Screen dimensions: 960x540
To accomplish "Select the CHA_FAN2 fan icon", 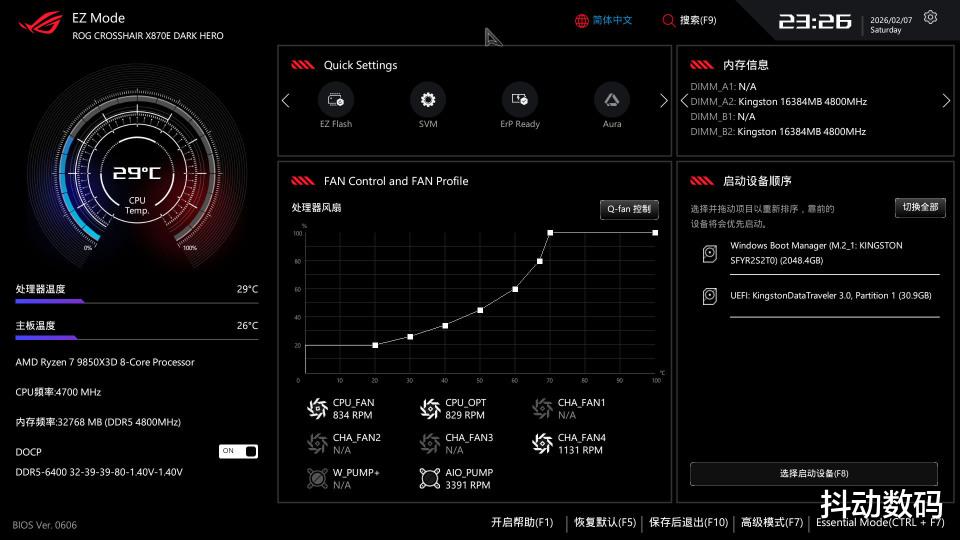I will click(x=317, y=443).
